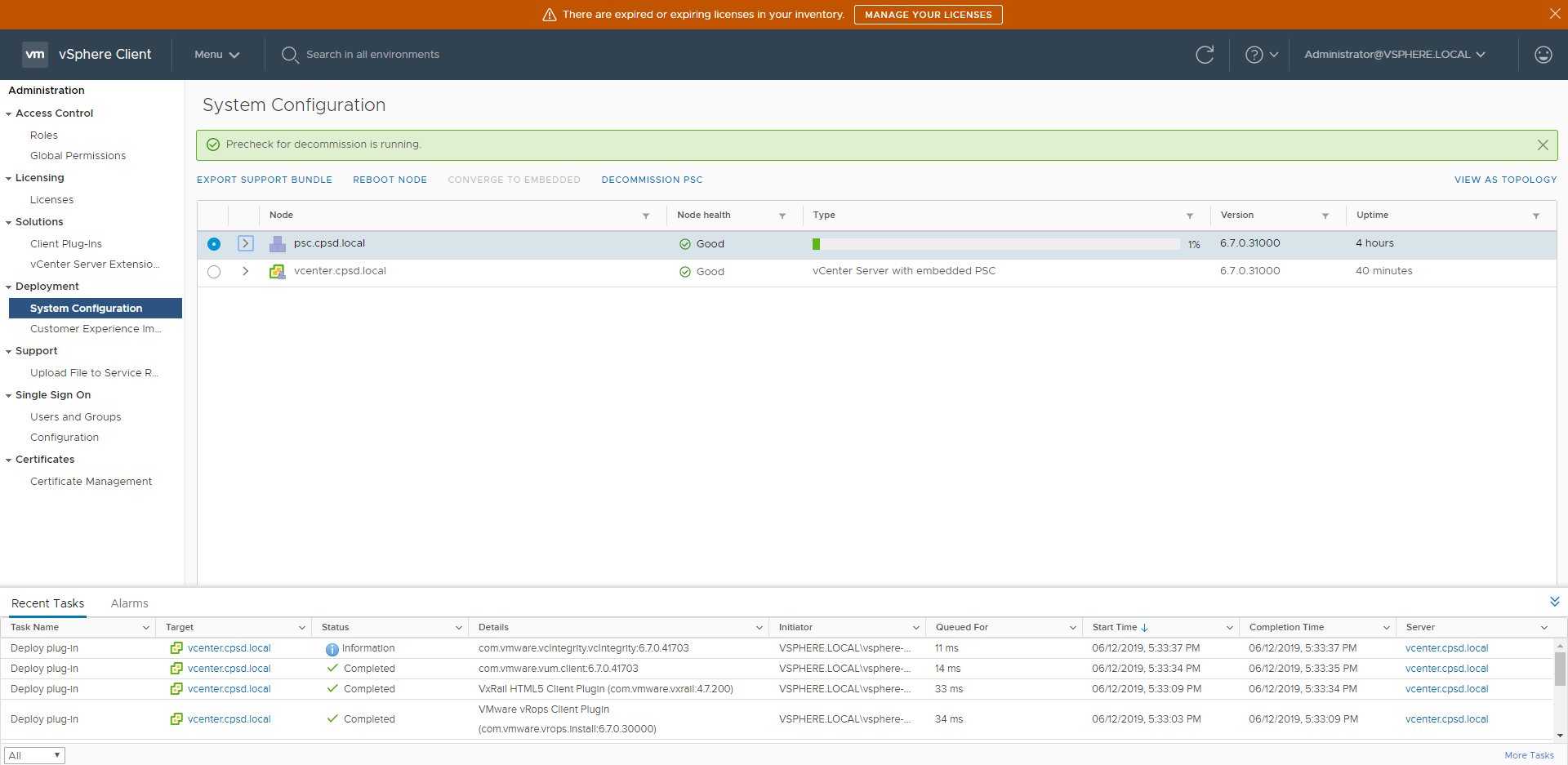This screenshot has height=765, width=1568.
Task: Click the Node column filter icon
Action: pos(646,216)
